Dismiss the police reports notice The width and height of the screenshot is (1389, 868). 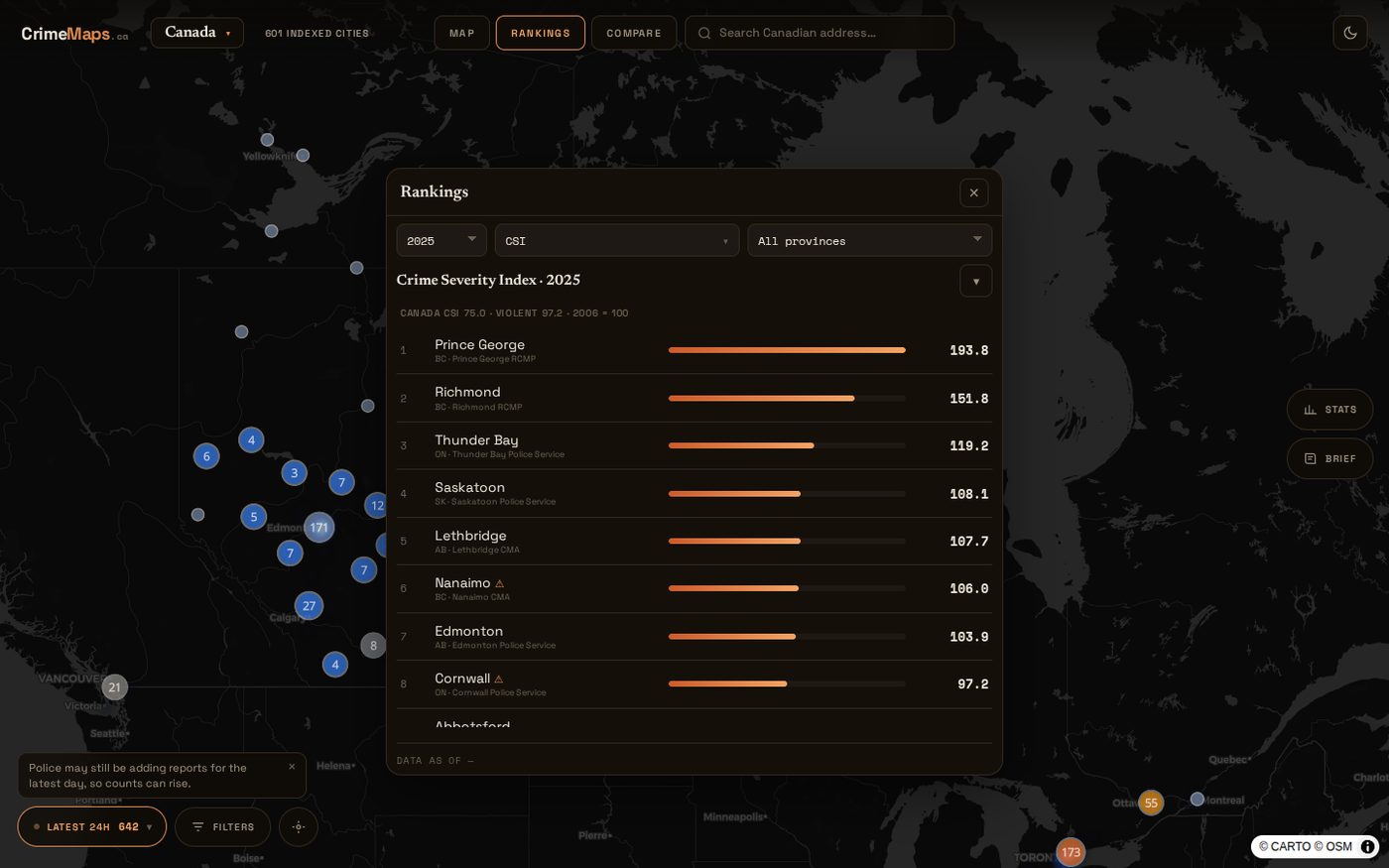point(292,767)
